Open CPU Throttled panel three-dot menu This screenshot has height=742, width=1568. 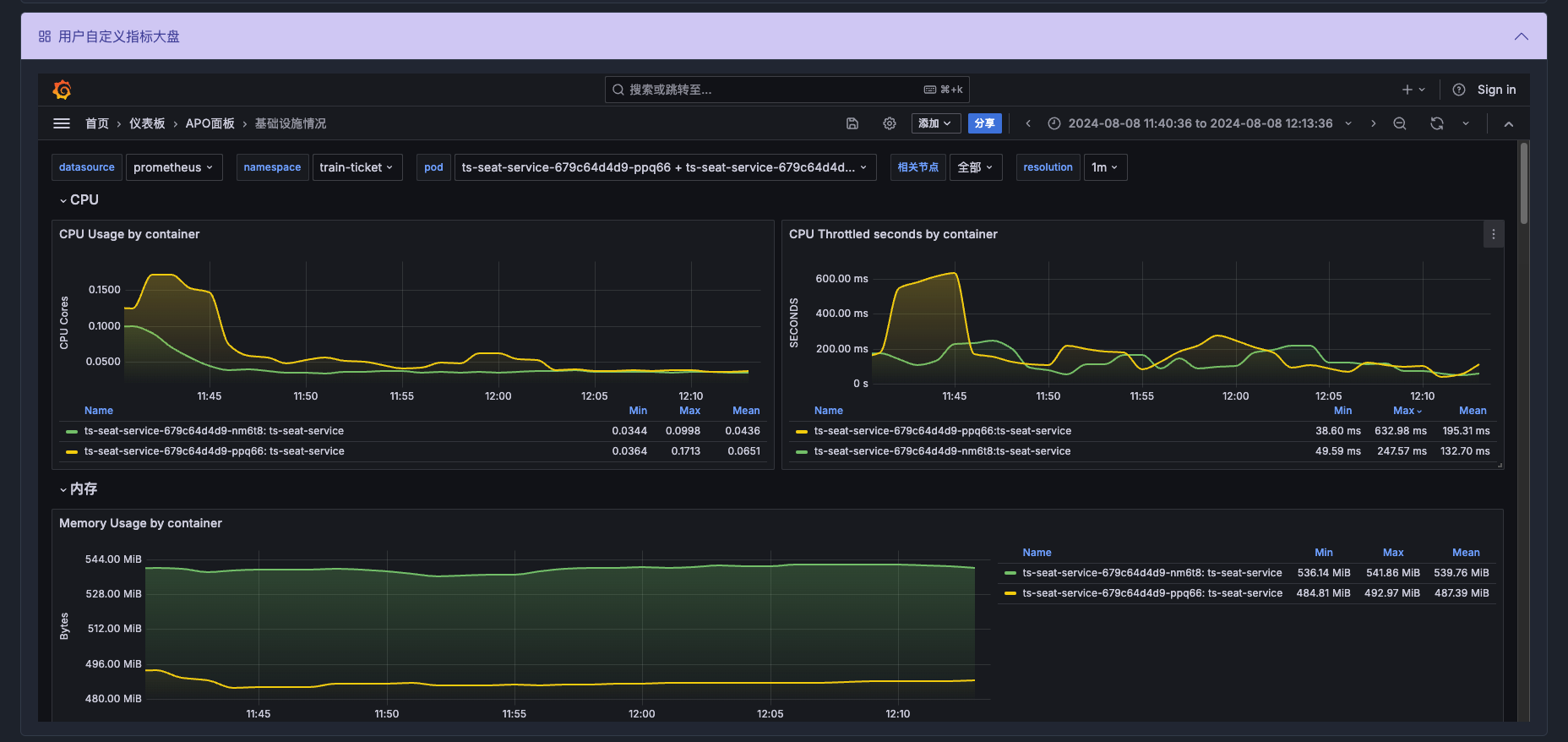click(x=1494, y=234)
